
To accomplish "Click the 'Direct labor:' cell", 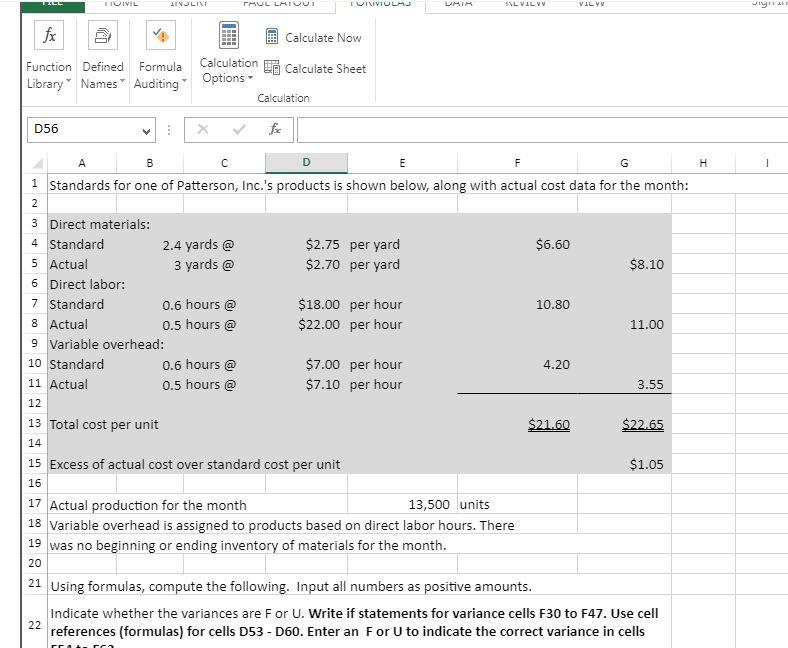I will click(87, 285).
